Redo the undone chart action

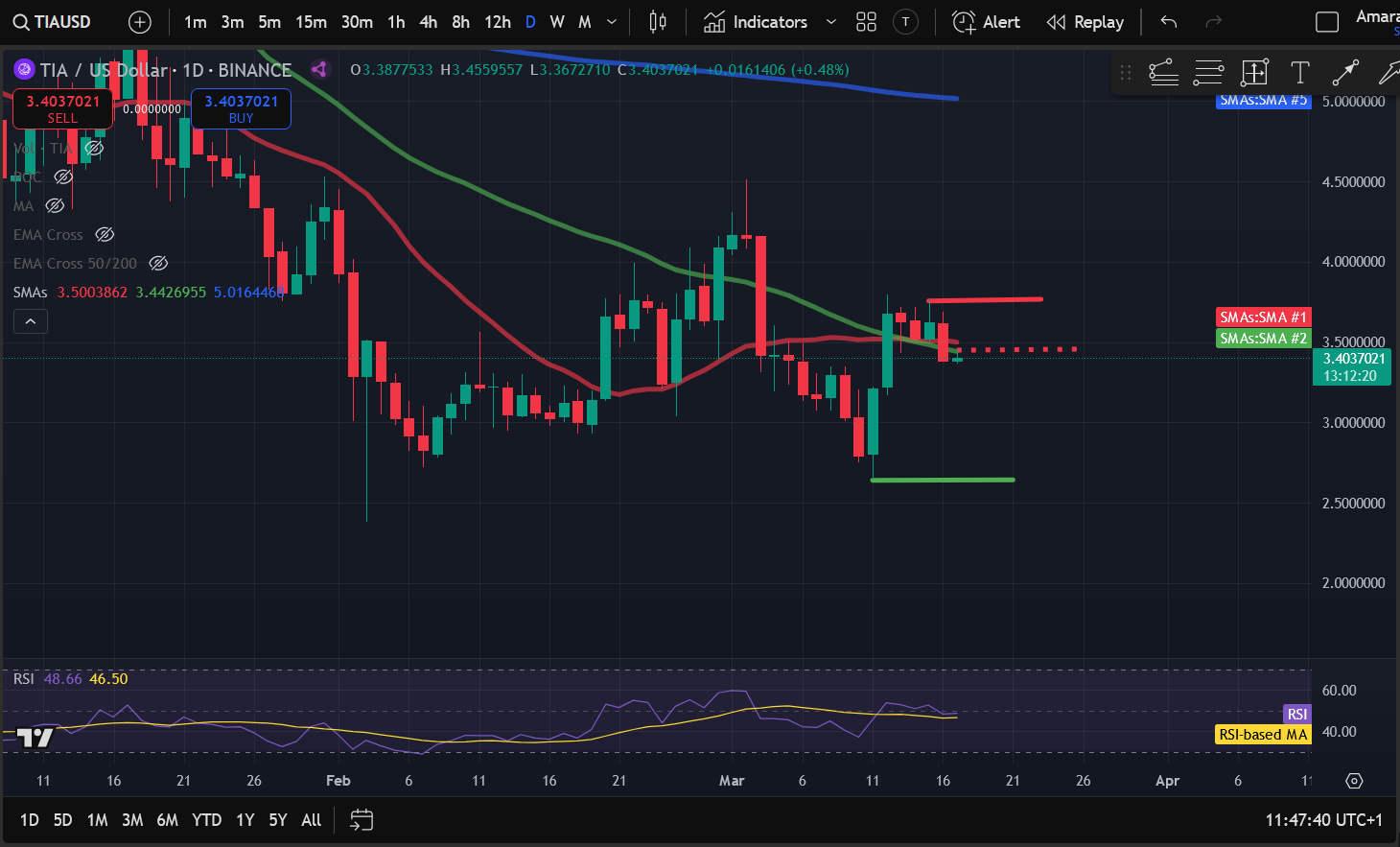(1213, 22)
